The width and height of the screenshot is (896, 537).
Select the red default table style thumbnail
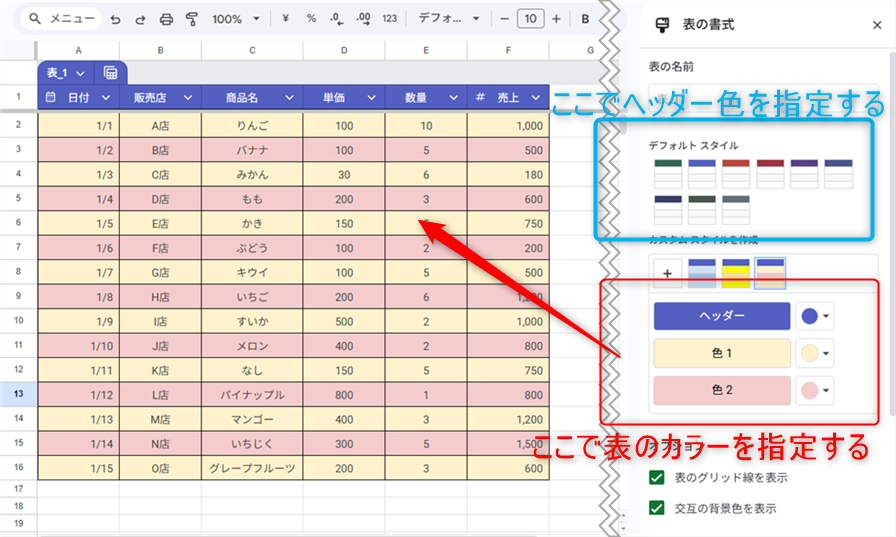[x=735, y=174]
